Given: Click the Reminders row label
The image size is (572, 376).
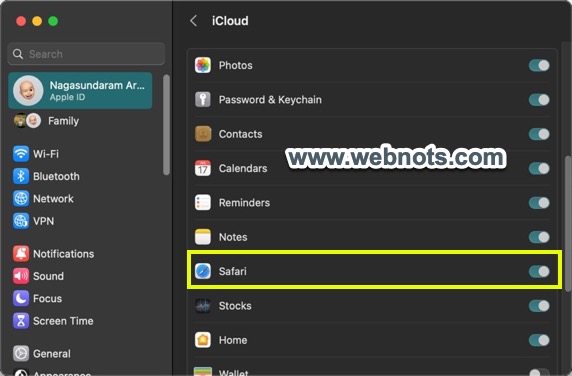Looking at the screenshot, I should coord(244,203).
